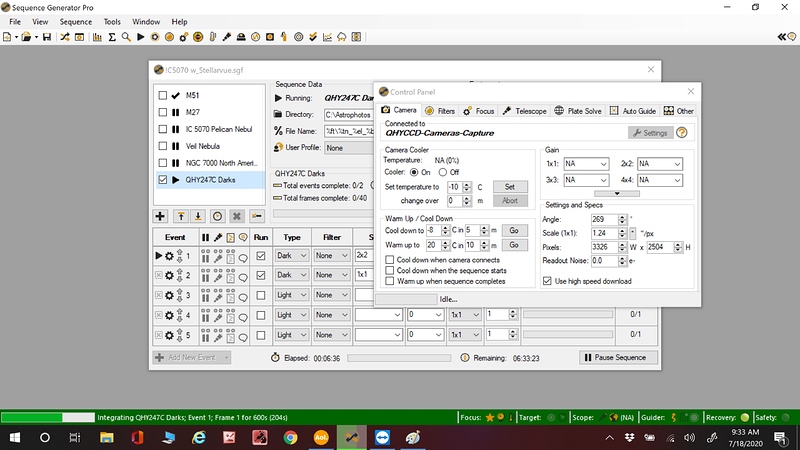Open the File menu
The width and height of the screenshot is (800, 450).
click(x=15, y=22)
